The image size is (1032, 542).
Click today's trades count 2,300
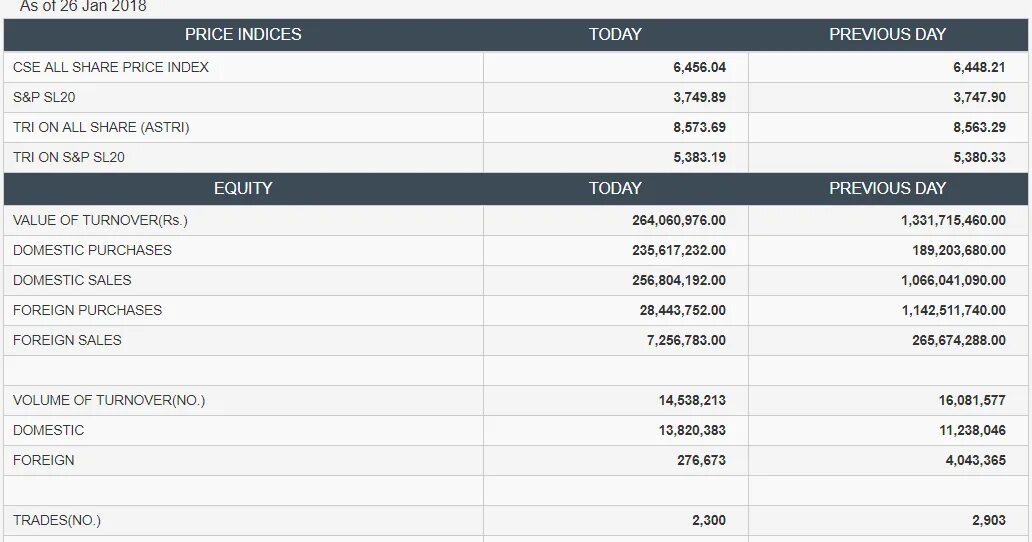[707, 520]
